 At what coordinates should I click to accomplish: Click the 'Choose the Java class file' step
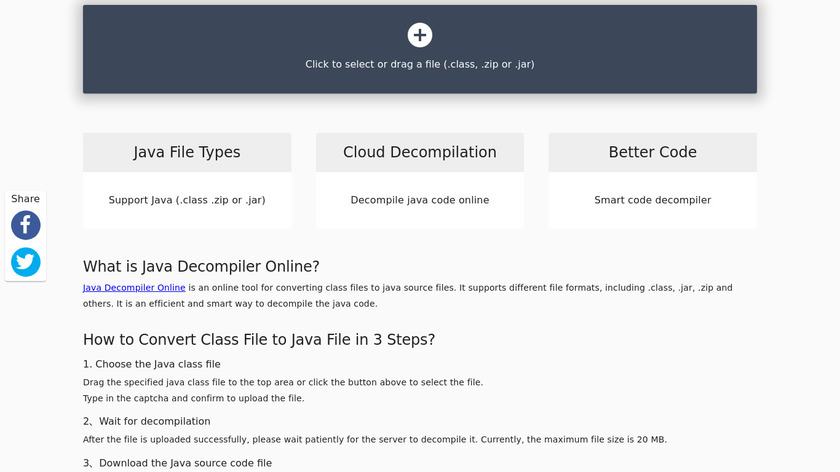pos(152,364)
